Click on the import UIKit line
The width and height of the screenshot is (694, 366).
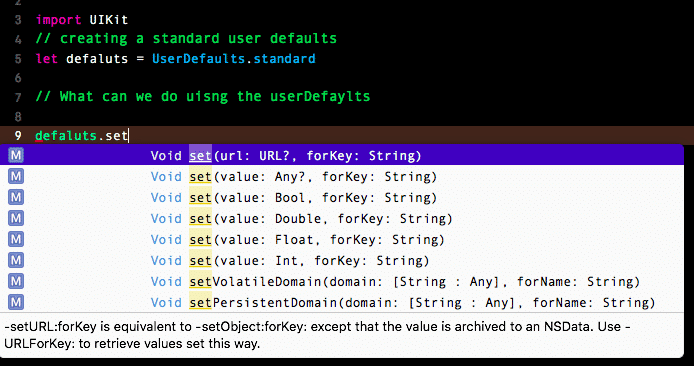pyautogui.click(x=82, y=19)
